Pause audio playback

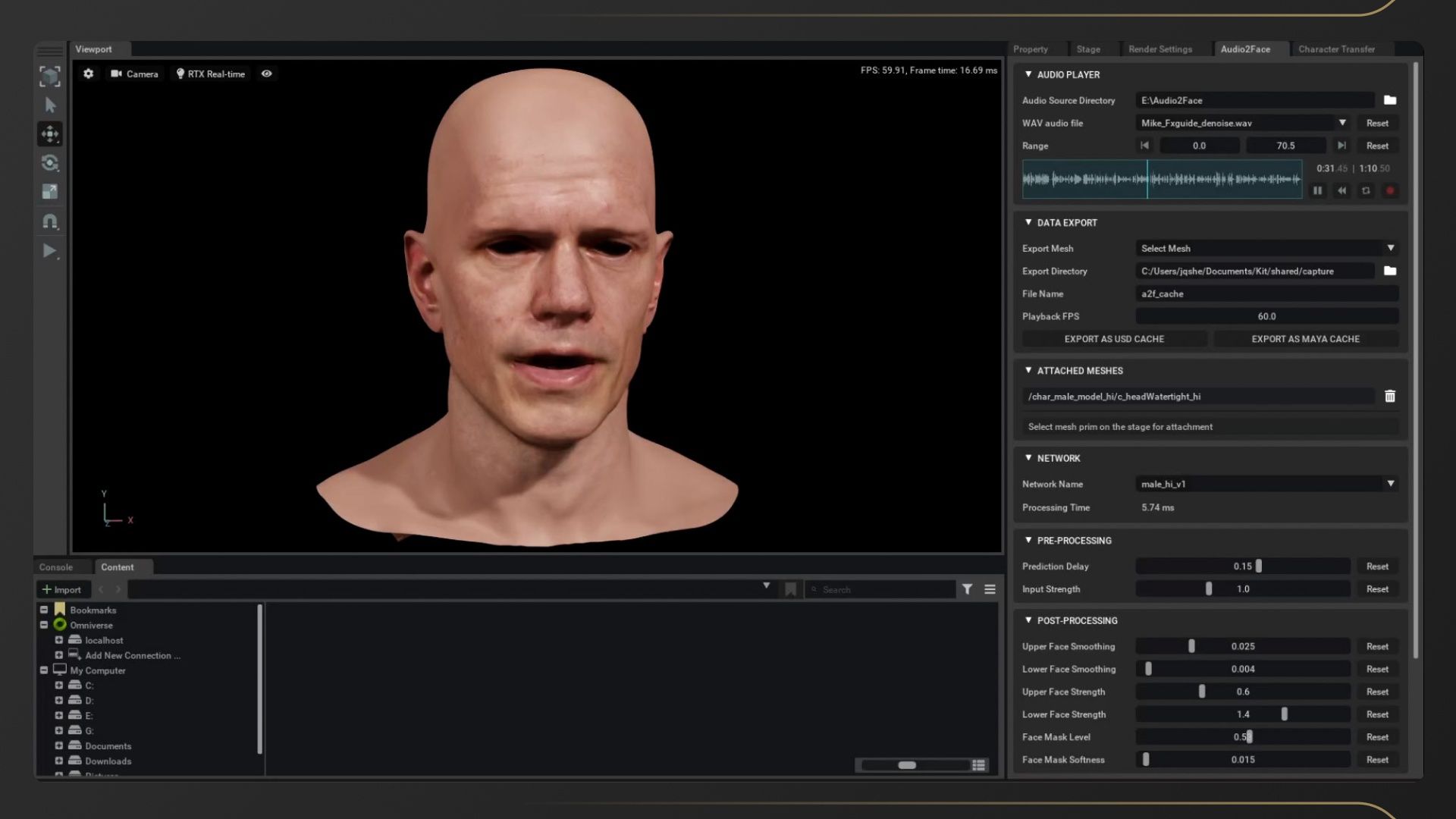(x=1318, y=191)
